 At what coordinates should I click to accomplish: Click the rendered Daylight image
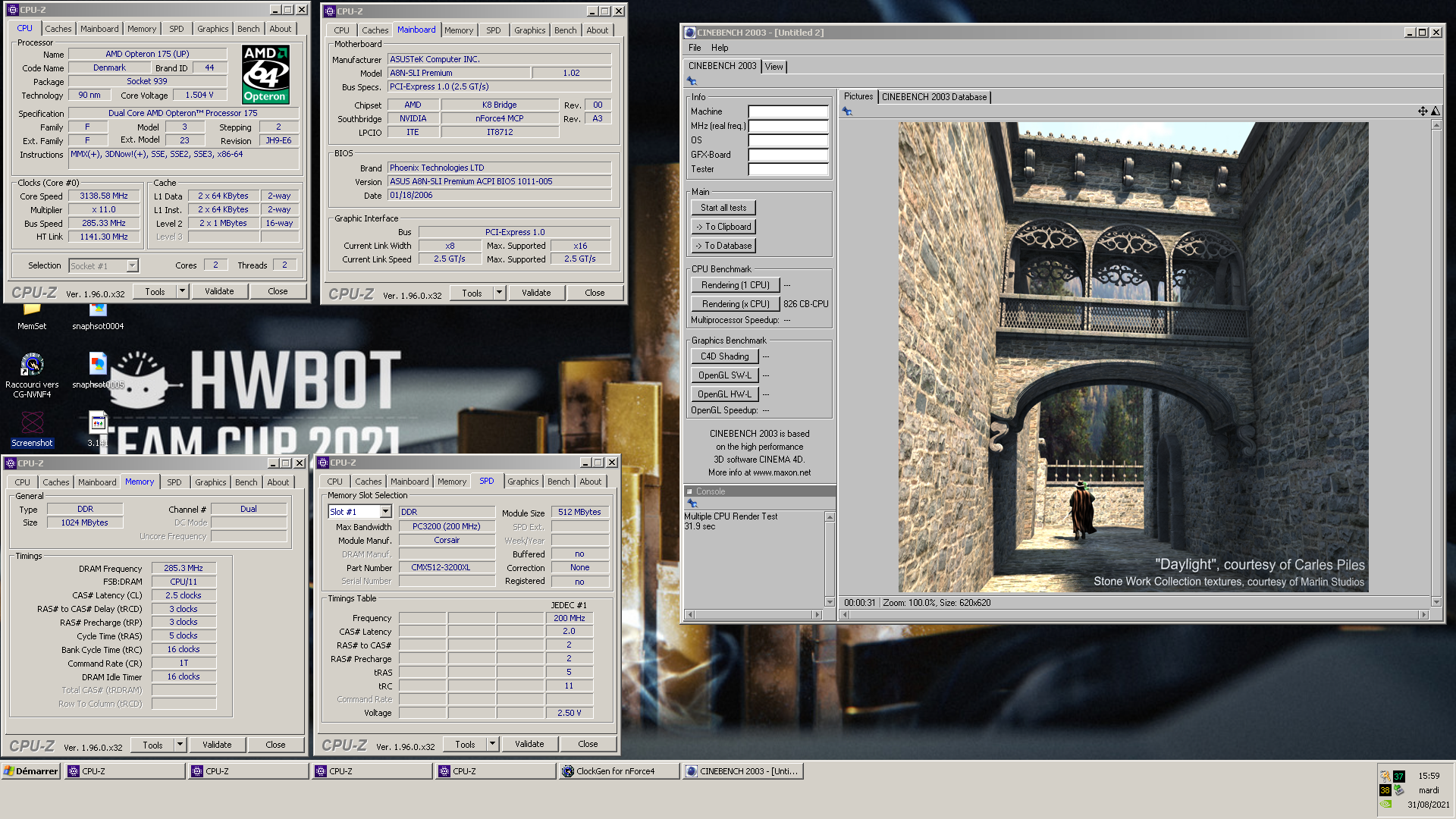coord(1134,357)
